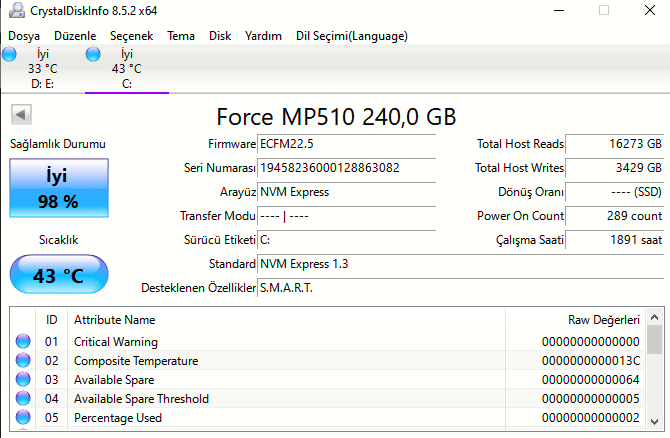This screenshot has width=670, height=438.
Task: Click the Critical Warning status orb
Action: pos(24,342)
